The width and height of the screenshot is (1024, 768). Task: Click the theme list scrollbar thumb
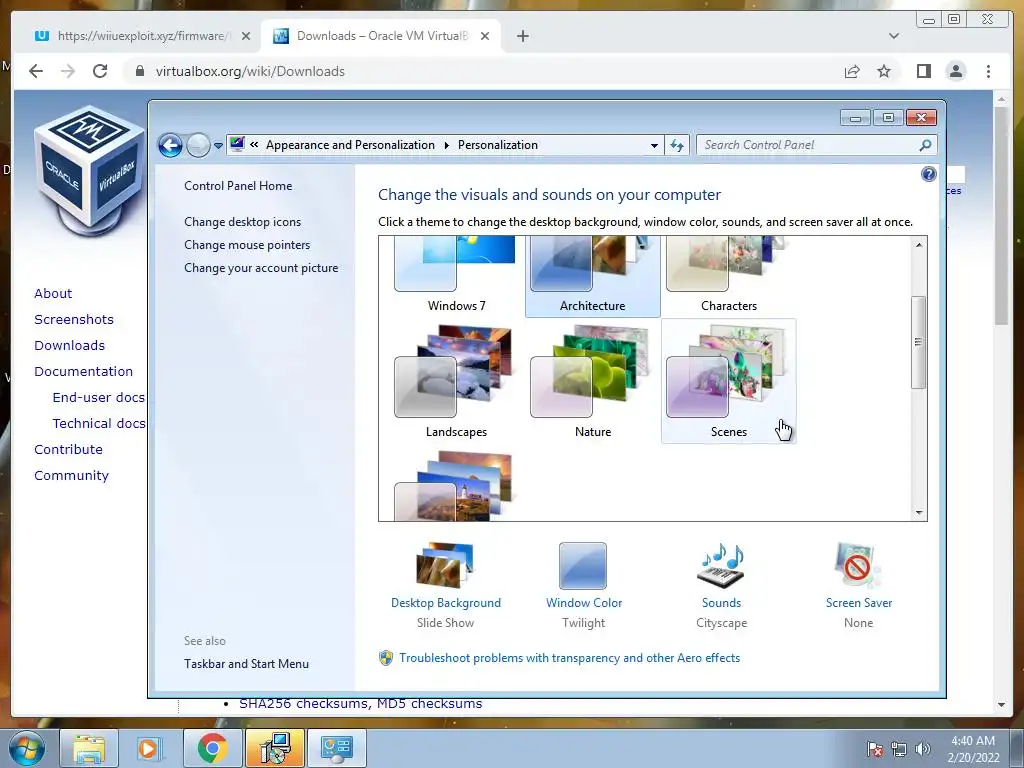pyautogui.click(x=919, y=342)
